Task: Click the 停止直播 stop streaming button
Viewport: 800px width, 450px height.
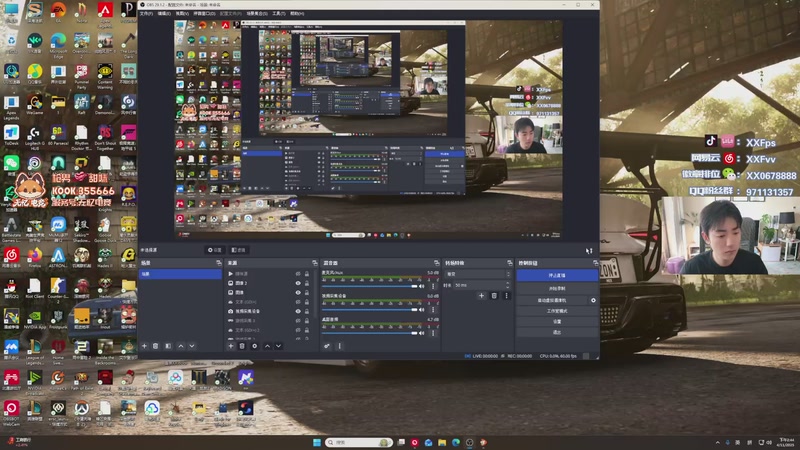Action: tap(557, 276)
